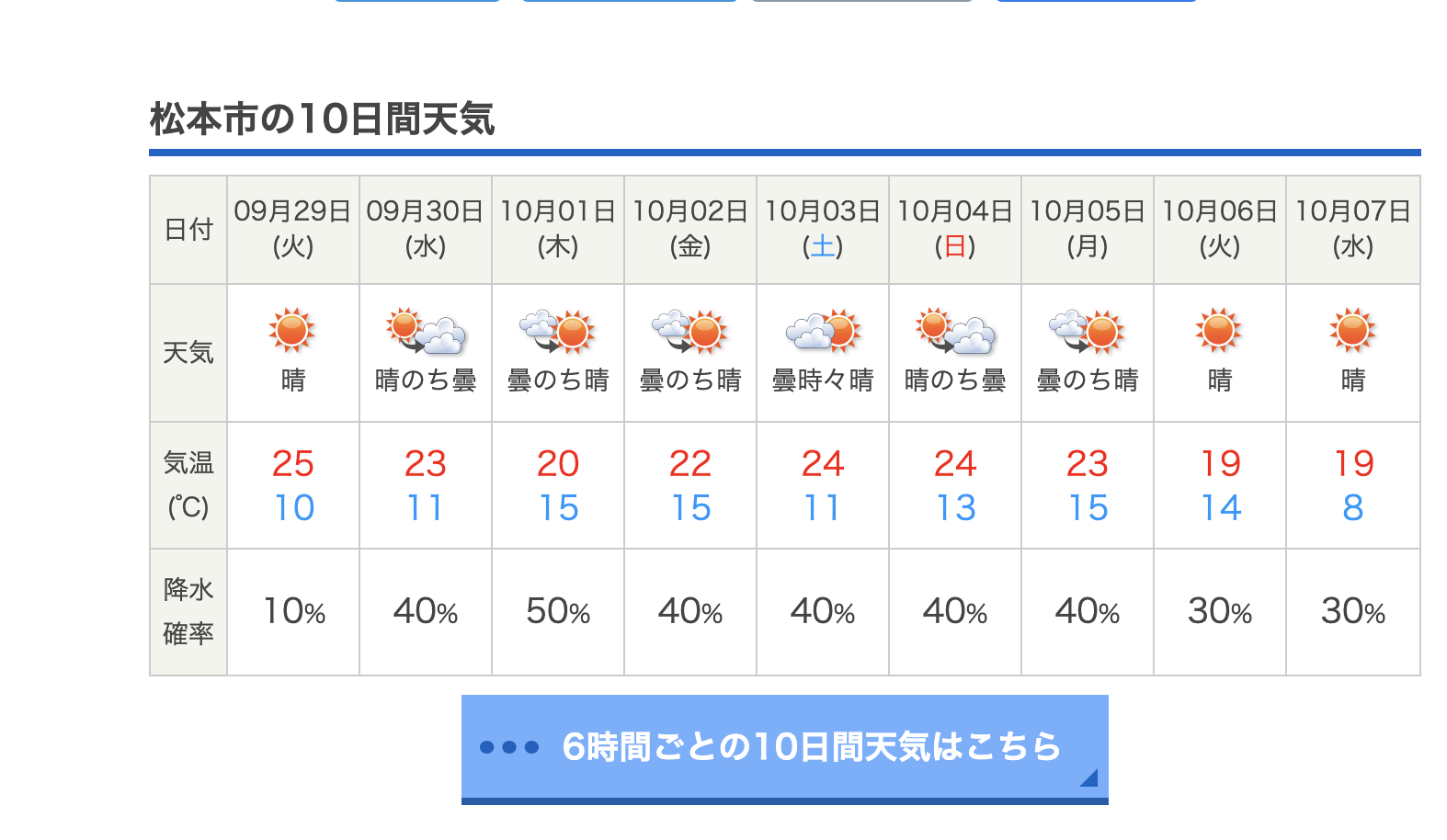1447x840 pixels.
Task: Click the 10% precipitation value for 09月29日
Action: (294, 611)
